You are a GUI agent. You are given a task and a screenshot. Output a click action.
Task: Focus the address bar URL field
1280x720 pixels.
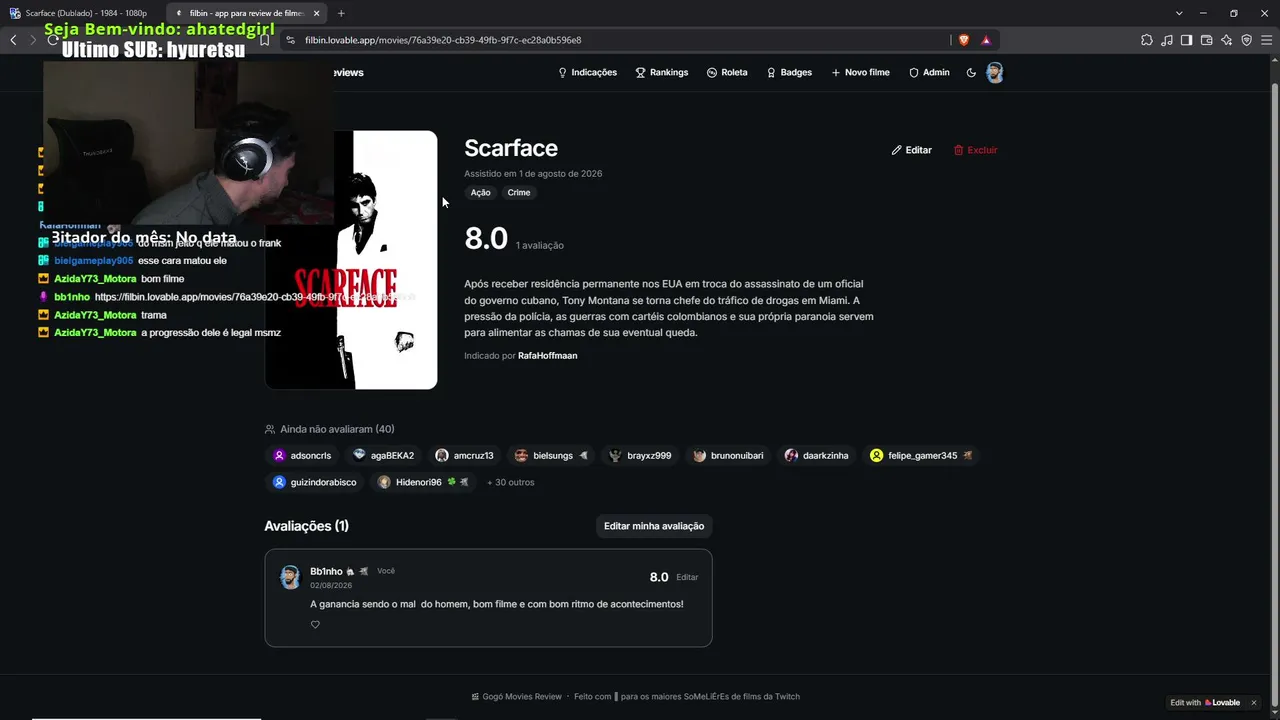[x=620, y=40]
